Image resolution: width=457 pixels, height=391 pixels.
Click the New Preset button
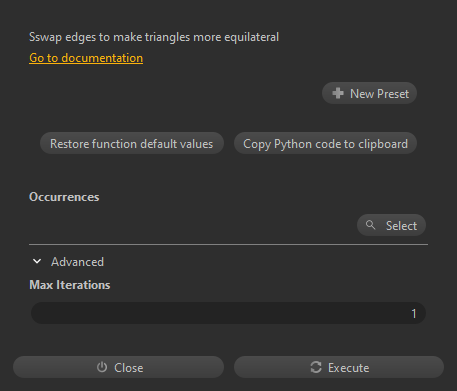[369, 93]
